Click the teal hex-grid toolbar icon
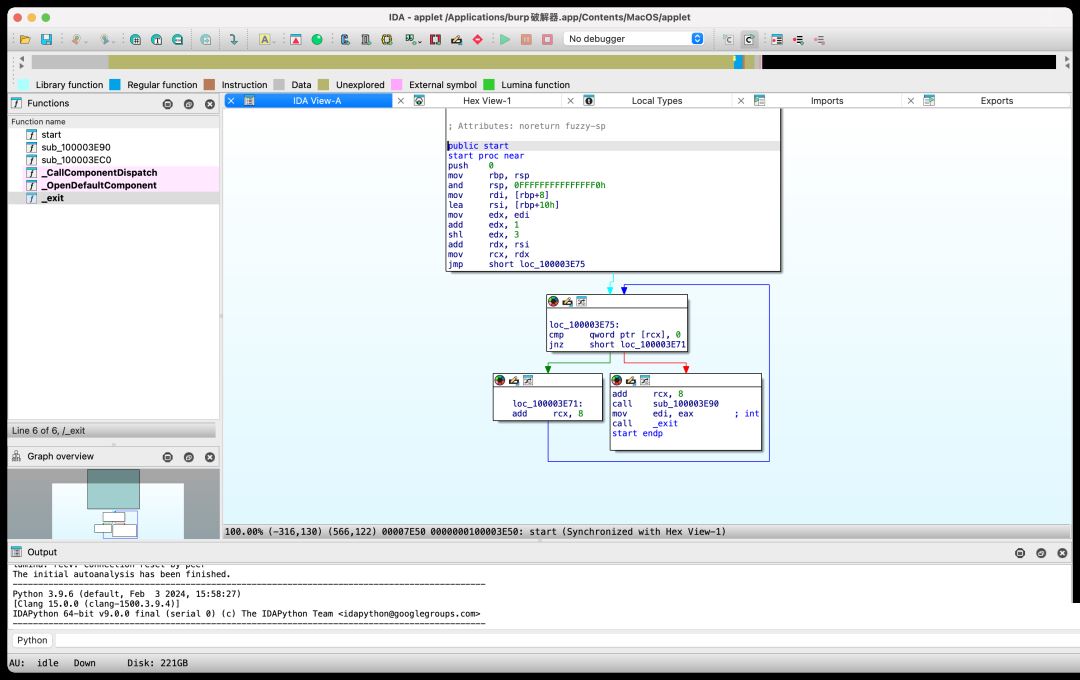The width and height of the screenshot is (1080, 680). [x=136, y=39]
